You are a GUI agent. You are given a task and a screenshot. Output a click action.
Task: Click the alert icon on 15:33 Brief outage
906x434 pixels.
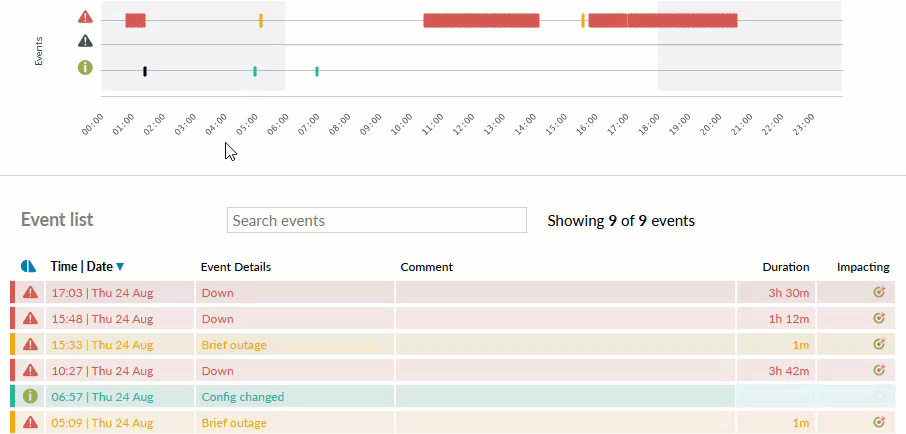click(x=31, y=344)
